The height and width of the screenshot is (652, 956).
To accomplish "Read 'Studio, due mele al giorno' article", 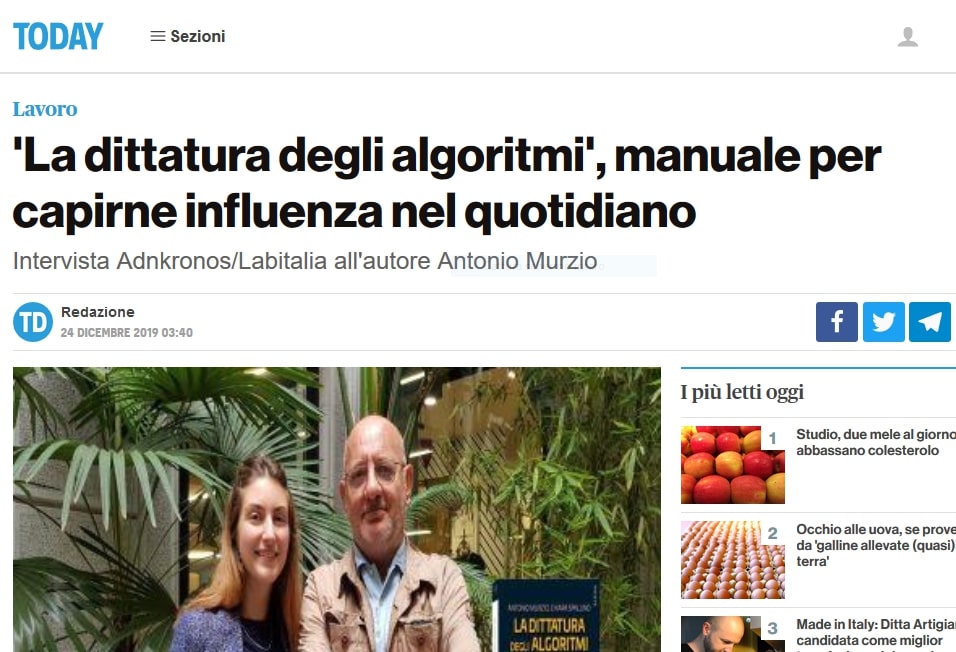I will click(876, 442).
